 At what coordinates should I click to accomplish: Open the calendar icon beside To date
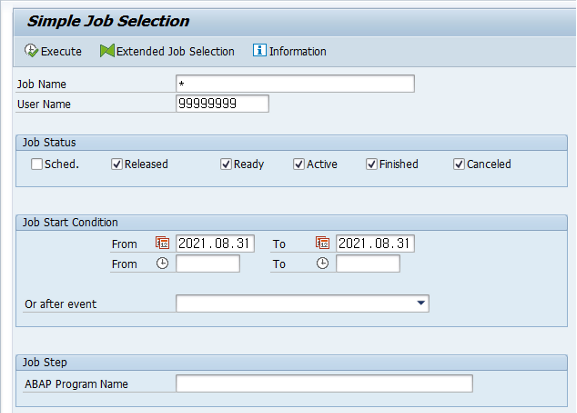click(323, 243)
